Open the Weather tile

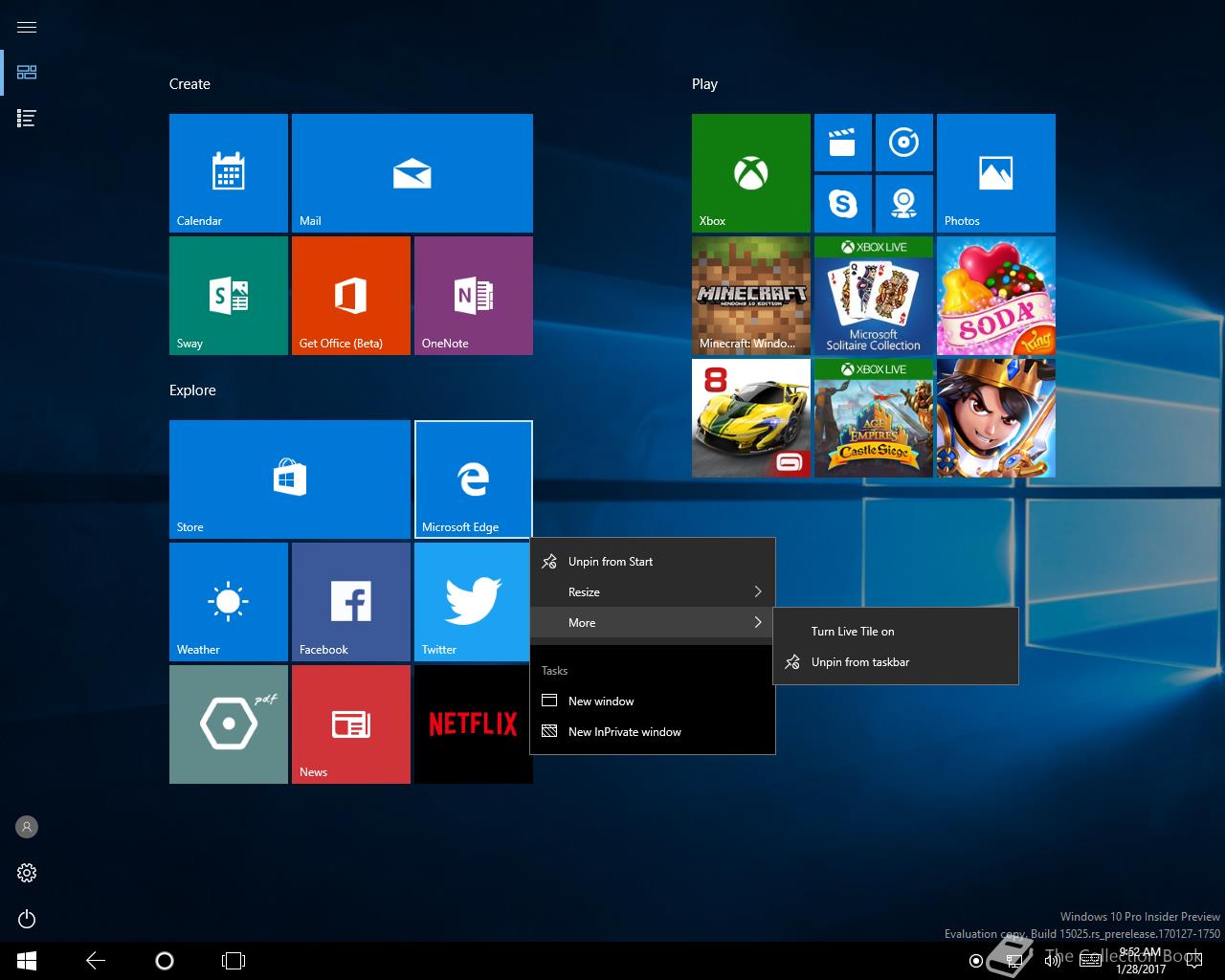(x=229, y=602)
